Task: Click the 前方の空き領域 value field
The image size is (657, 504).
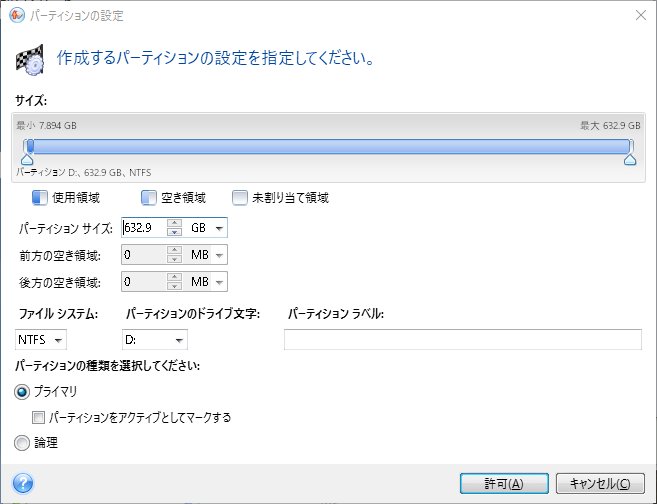Action: pos(144,255)
